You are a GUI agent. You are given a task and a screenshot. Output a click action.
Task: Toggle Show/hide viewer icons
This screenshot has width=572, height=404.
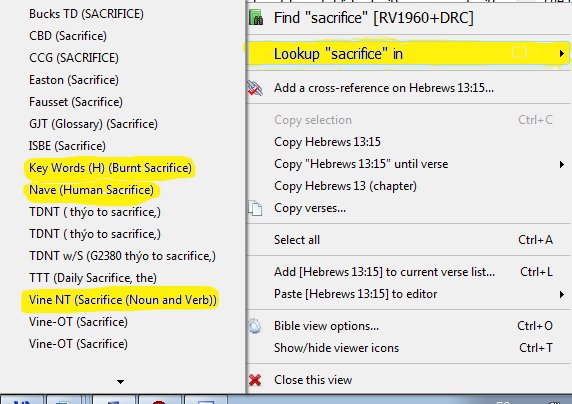pyautogui.click(x=336, y=348)
